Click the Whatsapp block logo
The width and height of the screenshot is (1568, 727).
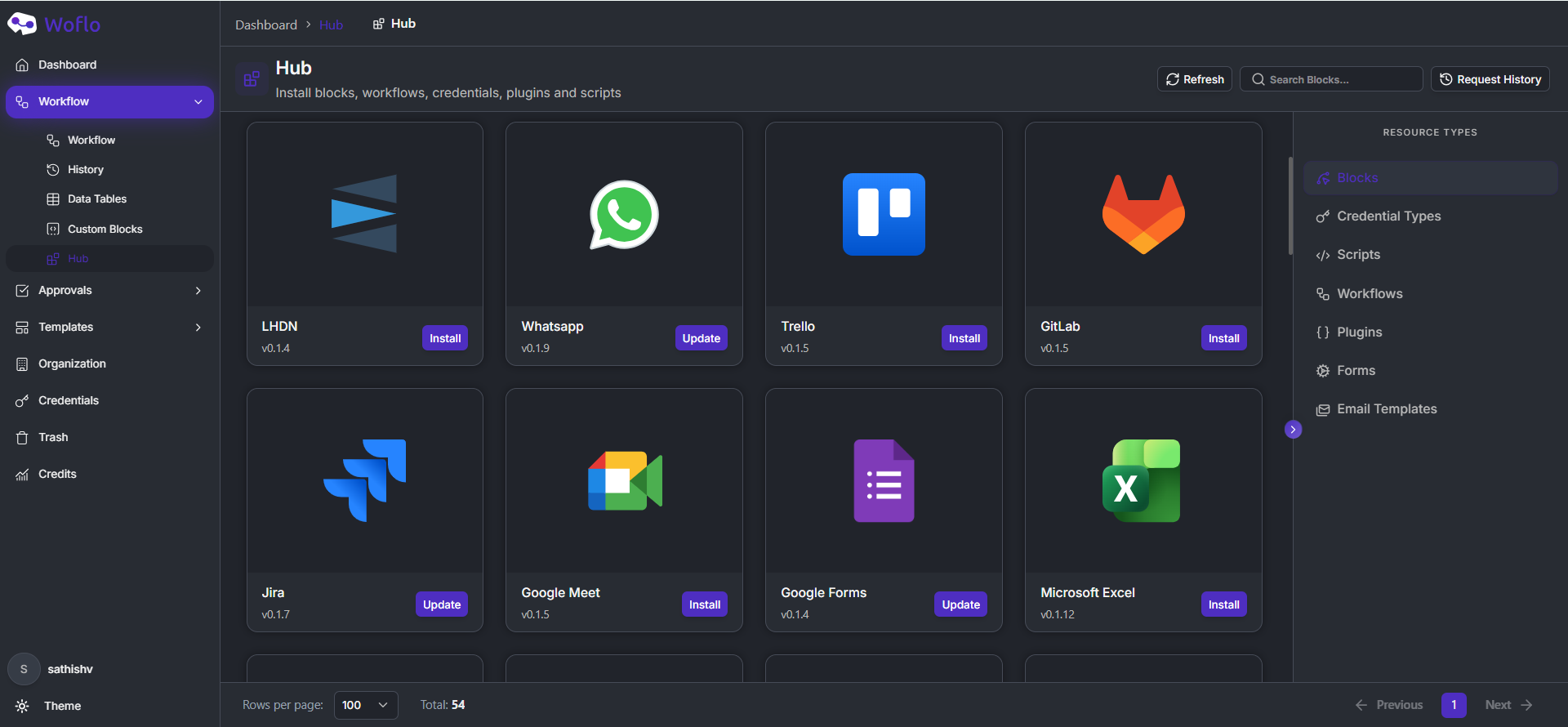[624, 214]
